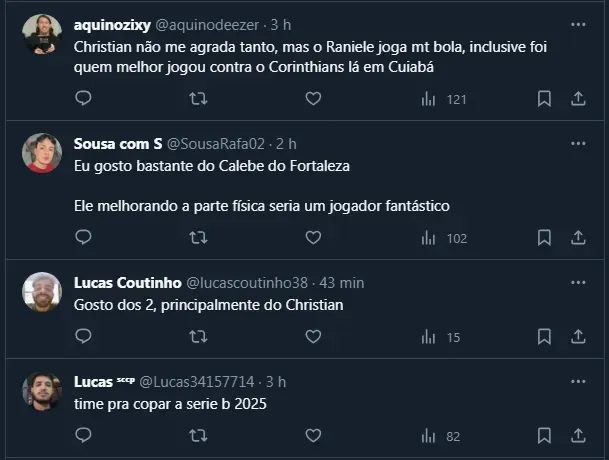Open more options on Sousa com S's tweet
Screen dimensions: 609x460
[578, 144]
